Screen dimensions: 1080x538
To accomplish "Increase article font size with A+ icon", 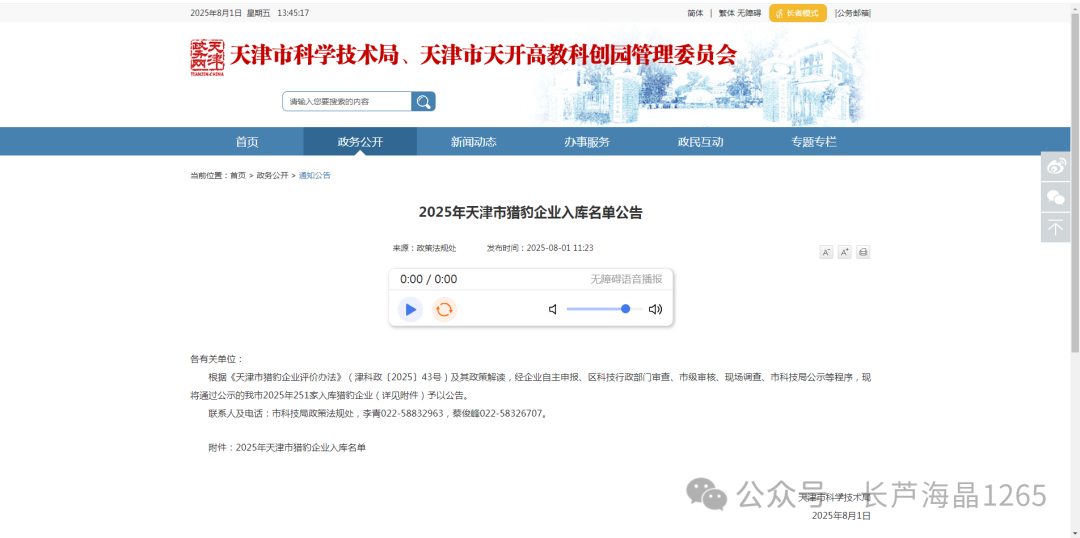I will (x=844, y=252).
